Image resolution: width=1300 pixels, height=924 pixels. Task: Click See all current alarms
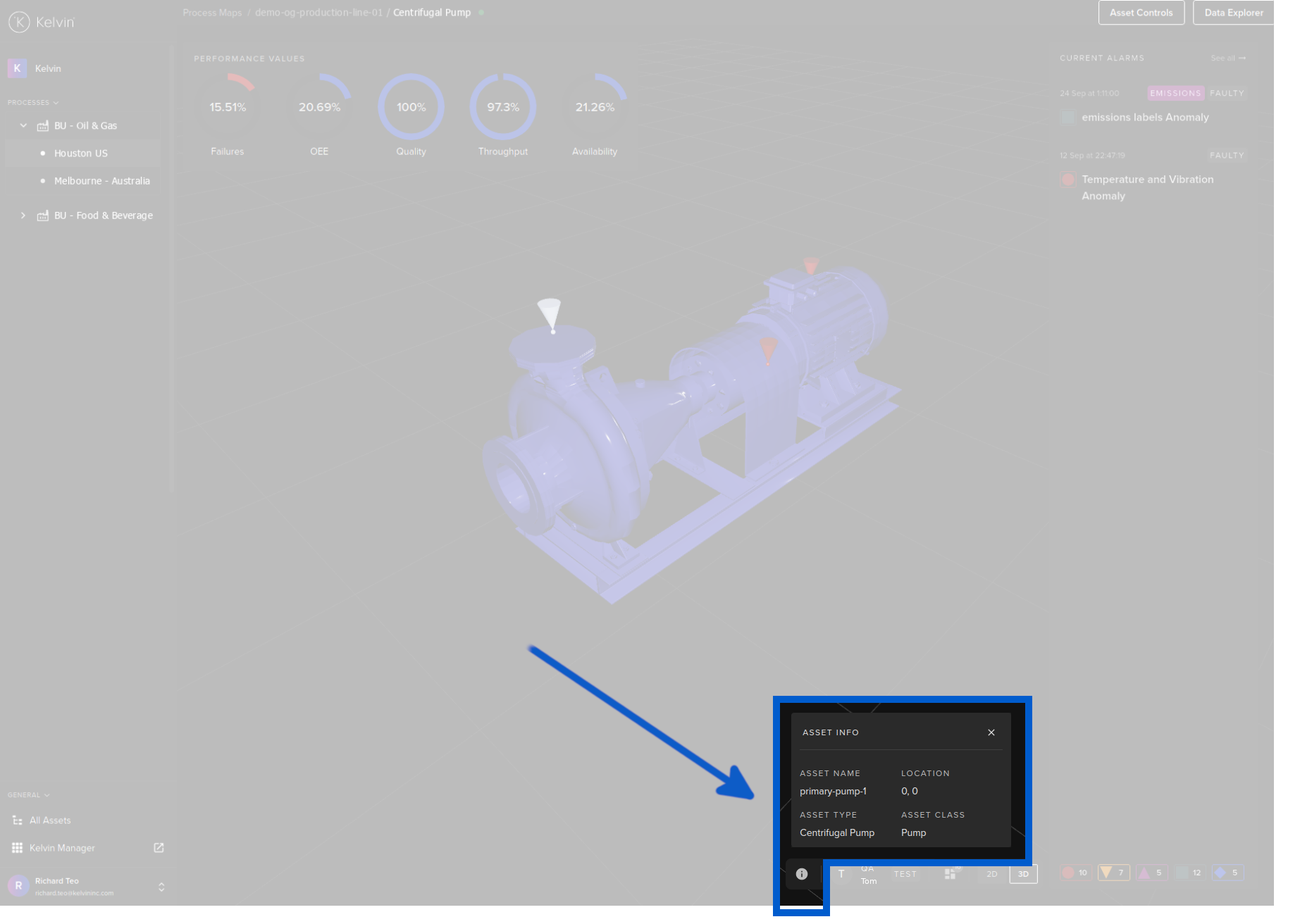pyautogui.click(x=1228, y=58)
